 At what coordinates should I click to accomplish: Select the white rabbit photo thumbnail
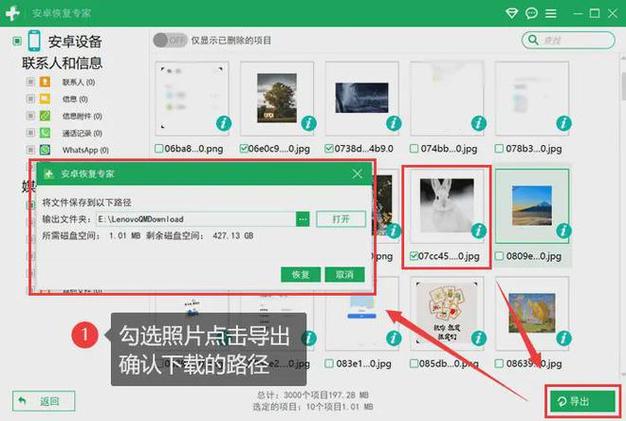[447, 205]
